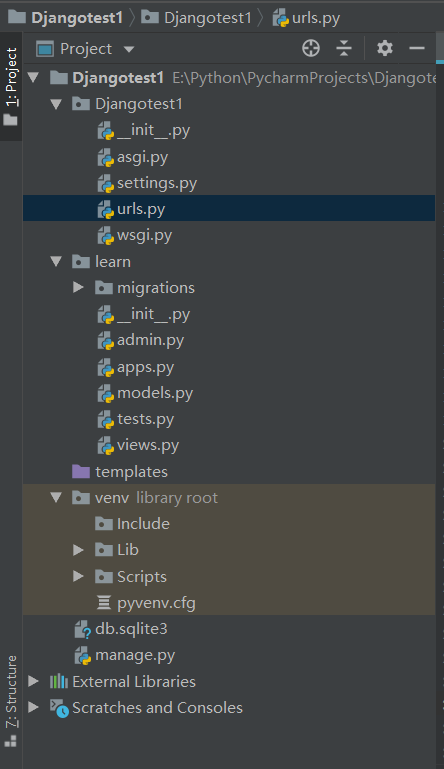Click the settings.py Python file icon
Image resolution: width=444 pixels, height=769 pixels.
(105, 183)
